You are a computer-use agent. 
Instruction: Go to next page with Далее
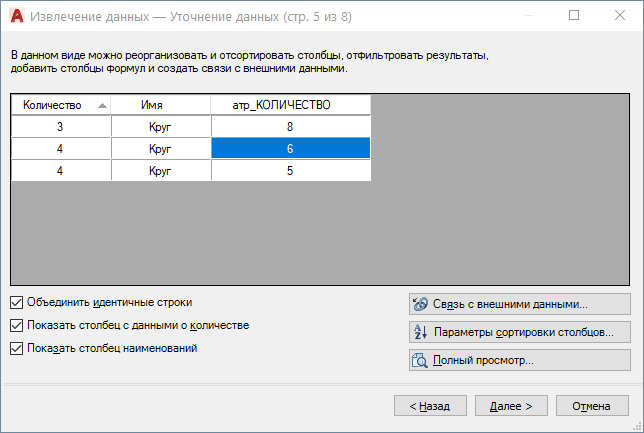tap(511, 406)
